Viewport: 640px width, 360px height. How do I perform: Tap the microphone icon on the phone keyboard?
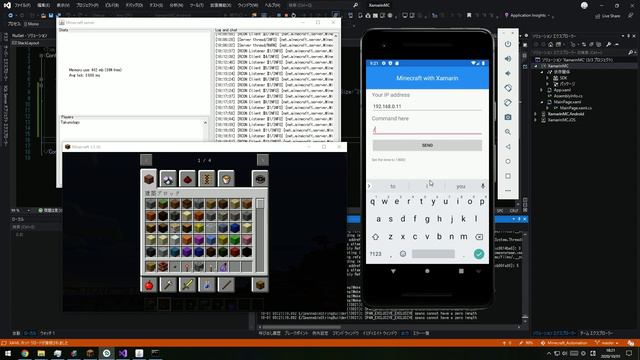pyautogui.click(x=482, y=186)
